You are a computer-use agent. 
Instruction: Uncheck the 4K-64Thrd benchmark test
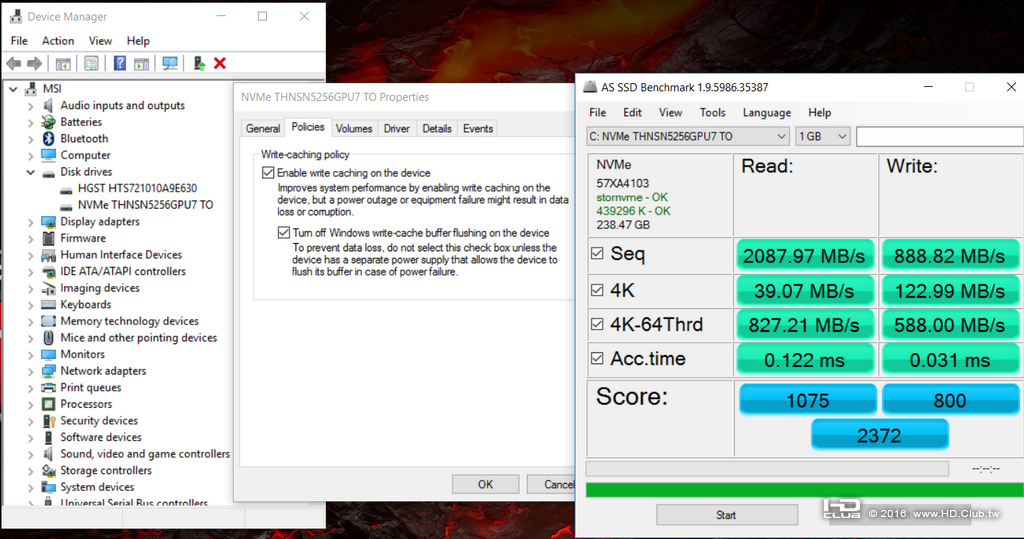(597, 324)
